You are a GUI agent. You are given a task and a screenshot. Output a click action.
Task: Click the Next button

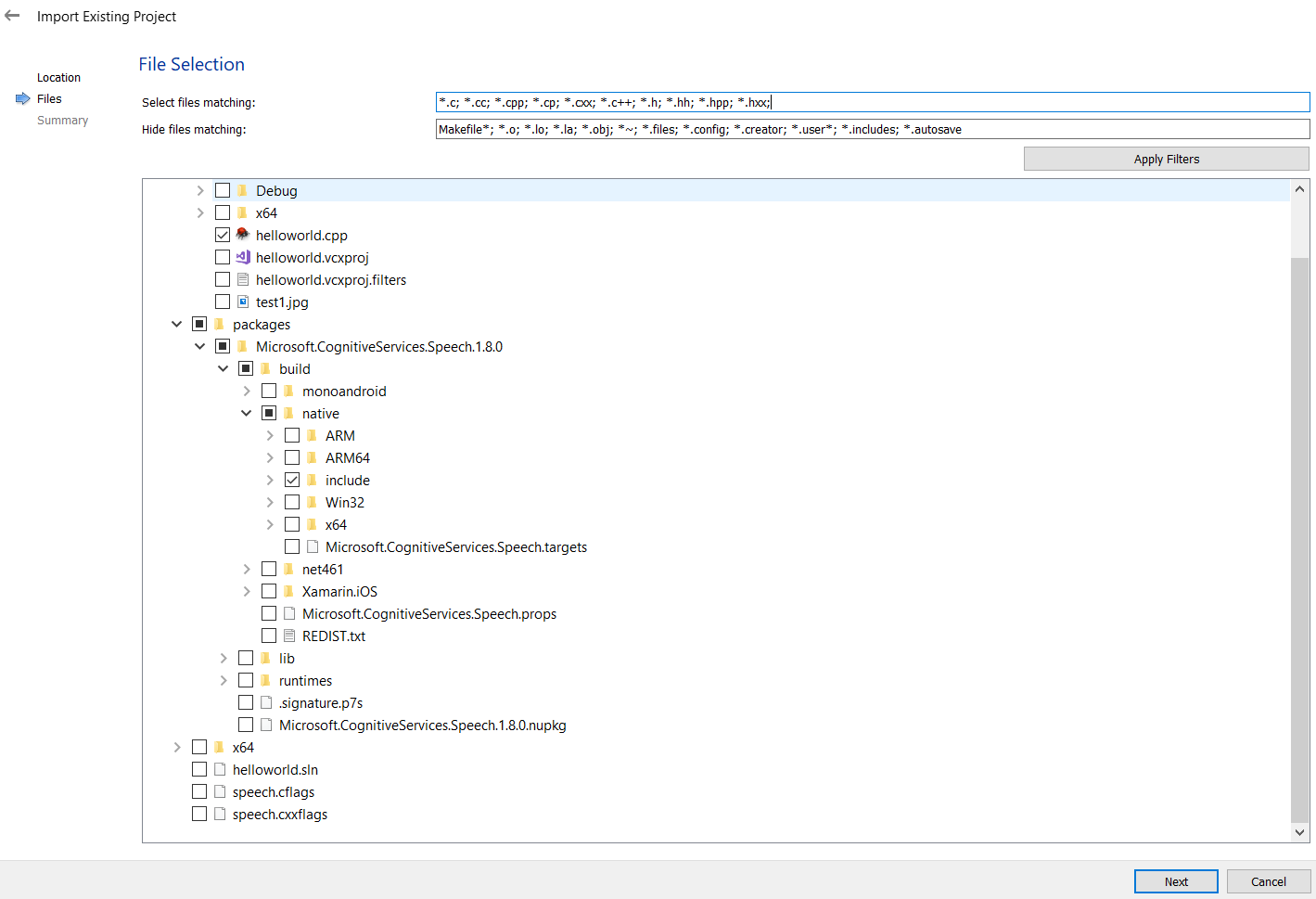(1176, 881)
